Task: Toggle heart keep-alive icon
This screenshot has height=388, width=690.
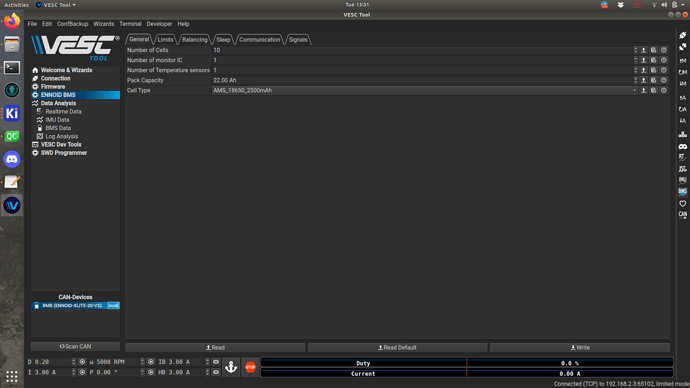Action: point(683,203)
